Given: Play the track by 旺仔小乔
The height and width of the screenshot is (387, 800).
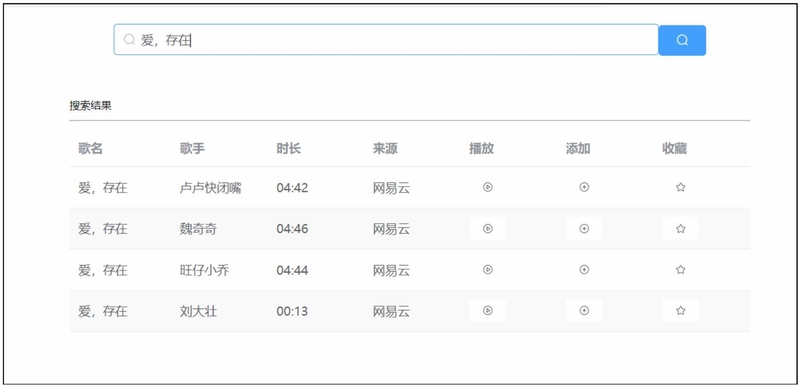Looking at the screenshot, I should tap(487, 270).
